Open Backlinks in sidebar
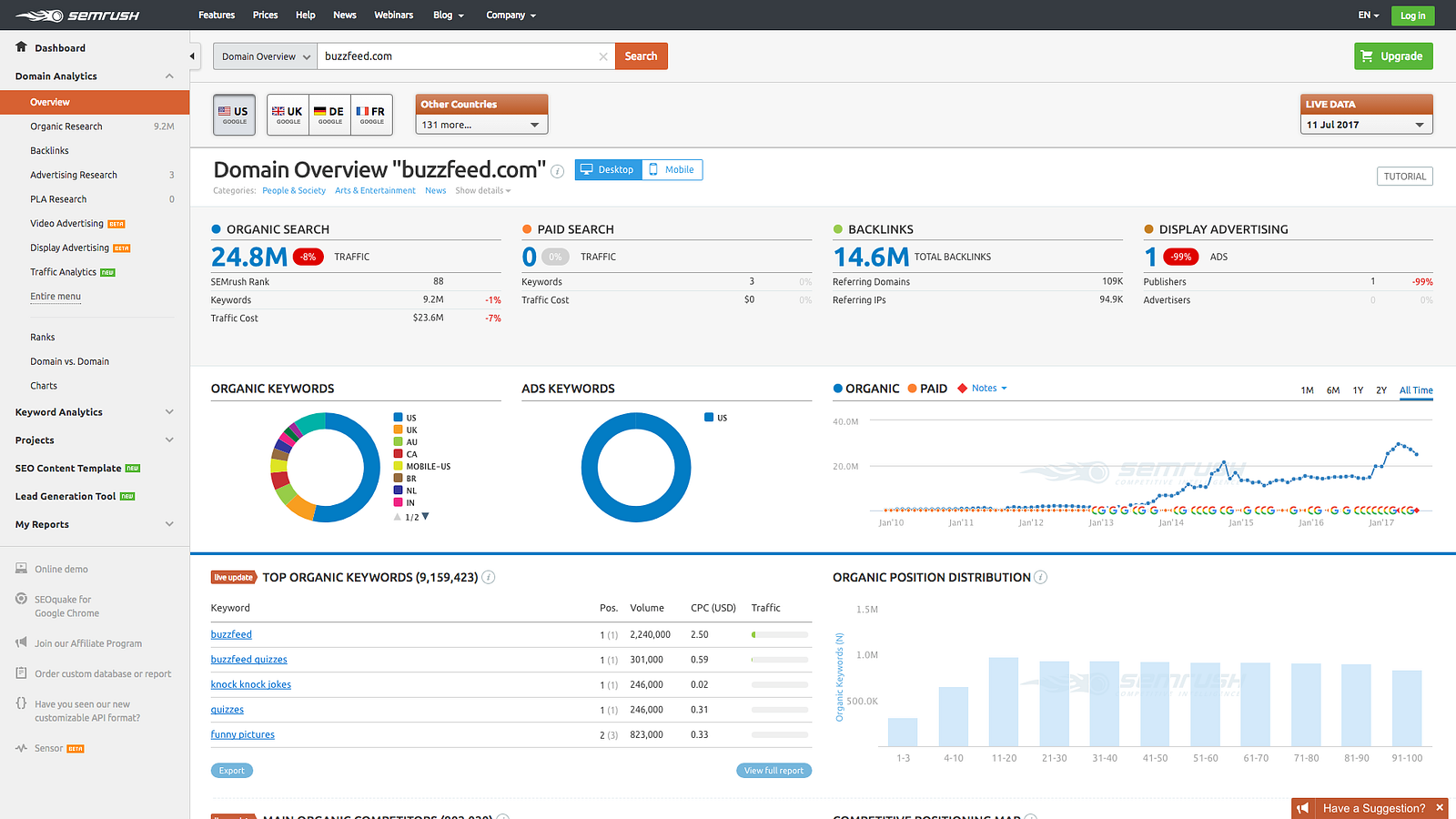Image resolution: width=1456 pixels, height=819 pixels. 49,151
